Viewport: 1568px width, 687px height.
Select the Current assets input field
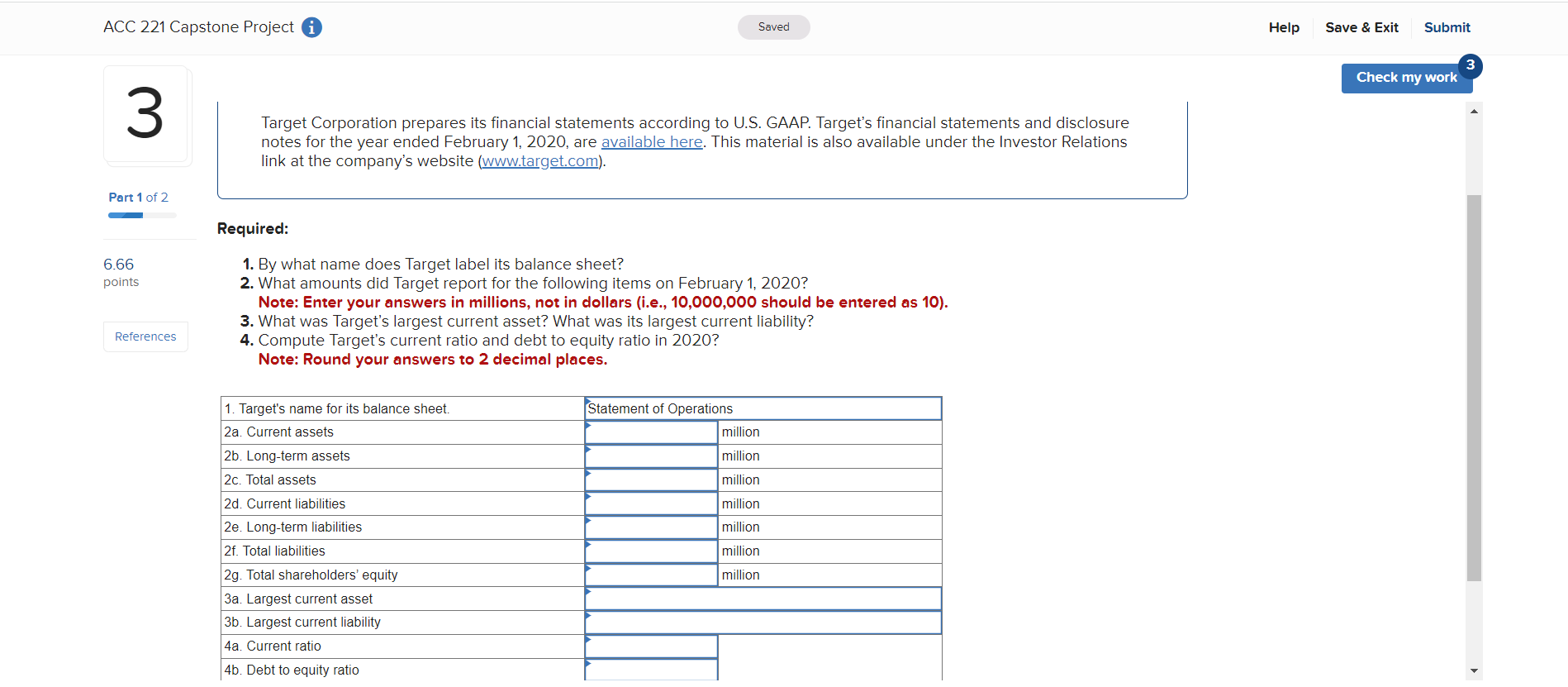pyautogui.click(x=651, y=432)
